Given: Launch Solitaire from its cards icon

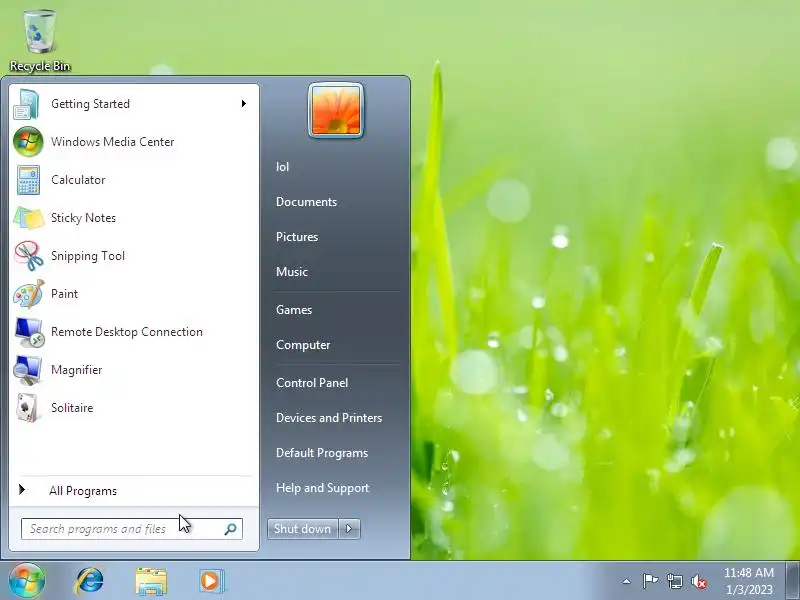Looking at the screenshot, I should pyautogui.click(x=28, y=408).
